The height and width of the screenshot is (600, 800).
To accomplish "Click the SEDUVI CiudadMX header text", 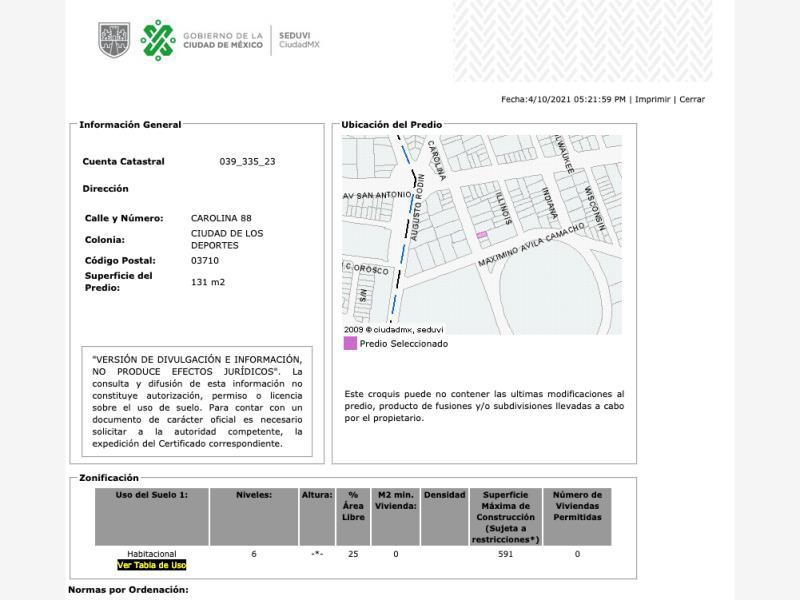I will point(299,40).
